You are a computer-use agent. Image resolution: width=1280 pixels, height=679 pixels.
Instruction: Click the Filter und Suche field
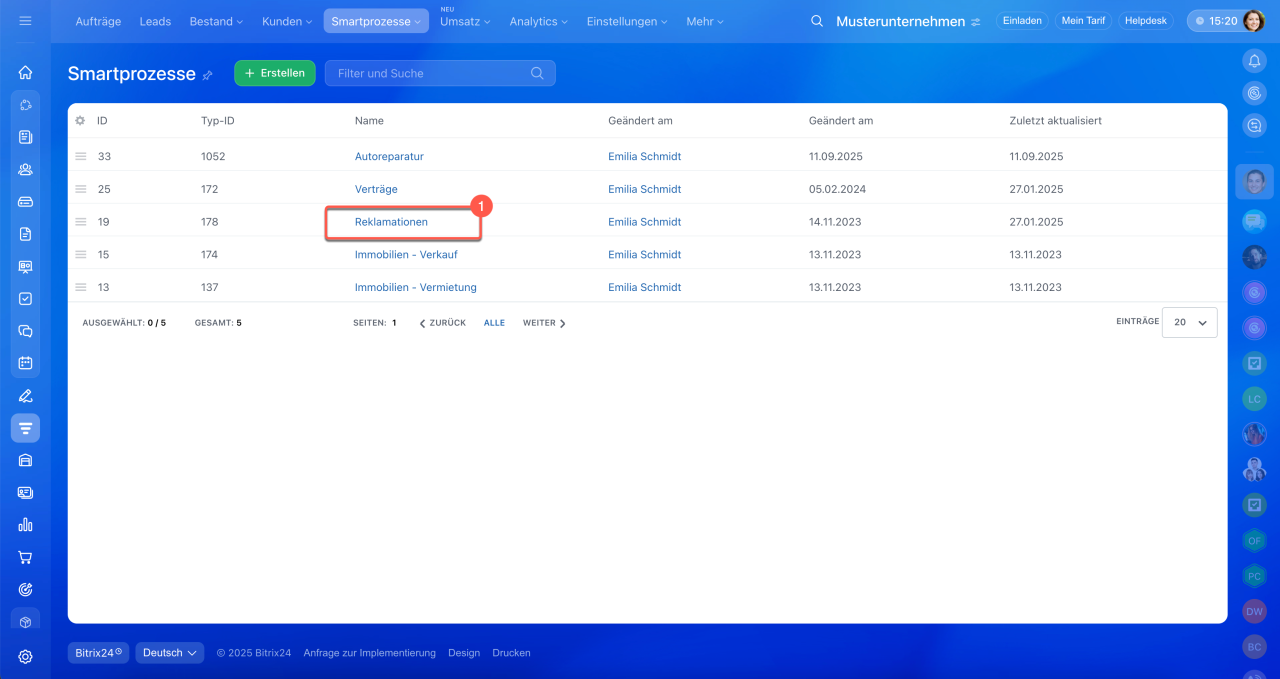(430, 73)
